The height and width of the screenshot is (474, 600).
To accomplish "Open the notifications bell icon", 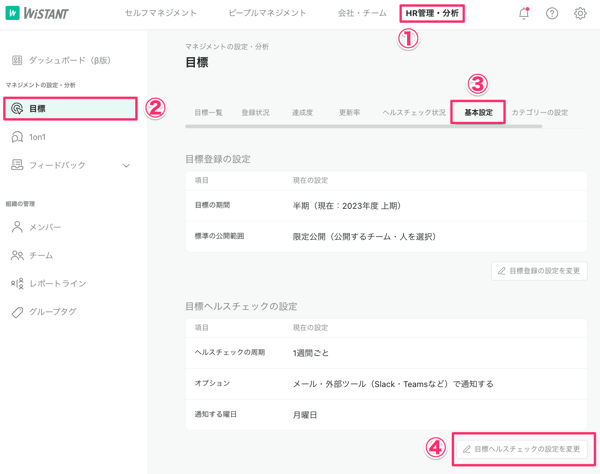I will pyautogui.click(x=523, y=14).
